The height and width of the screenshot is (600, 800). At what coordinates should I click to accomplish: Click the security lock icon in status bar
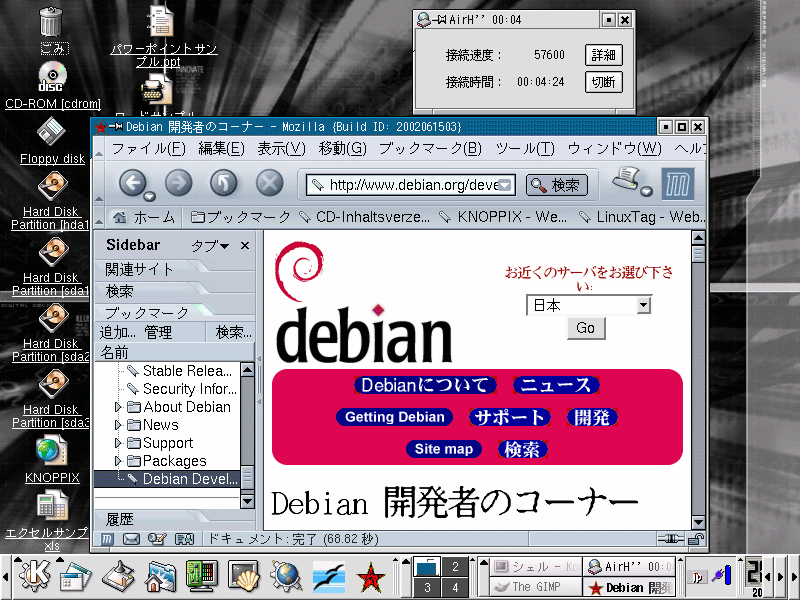695,539
